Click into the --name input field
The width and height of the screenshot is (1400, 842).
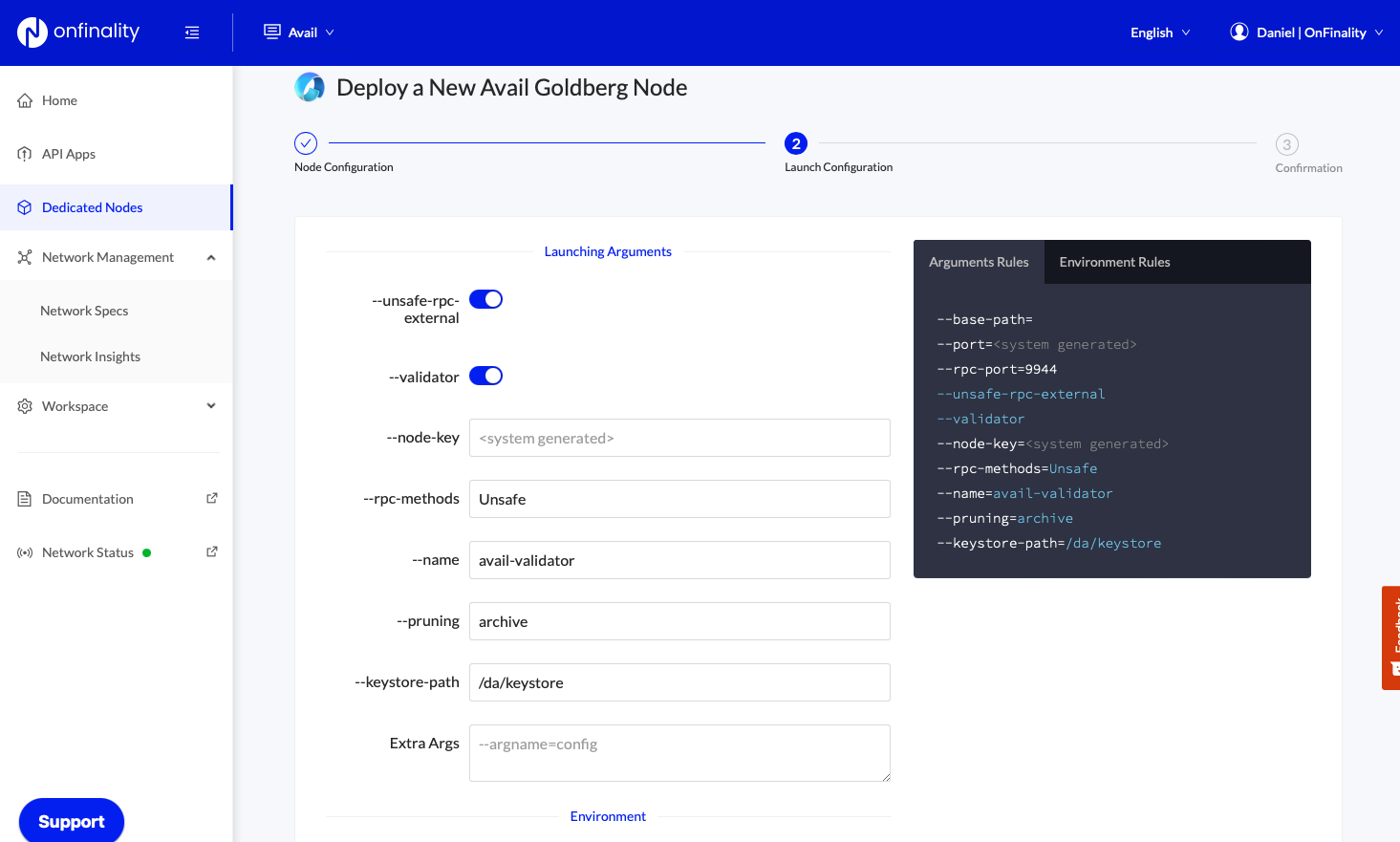click(x=679, y=561)
